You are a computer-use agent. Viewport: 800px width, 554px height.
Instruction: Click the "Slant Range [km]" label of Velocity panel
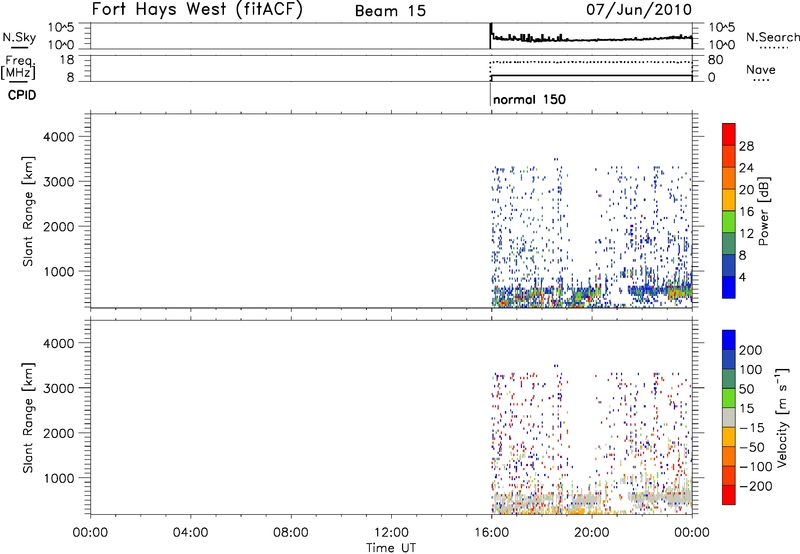click(x=28, y=418)
